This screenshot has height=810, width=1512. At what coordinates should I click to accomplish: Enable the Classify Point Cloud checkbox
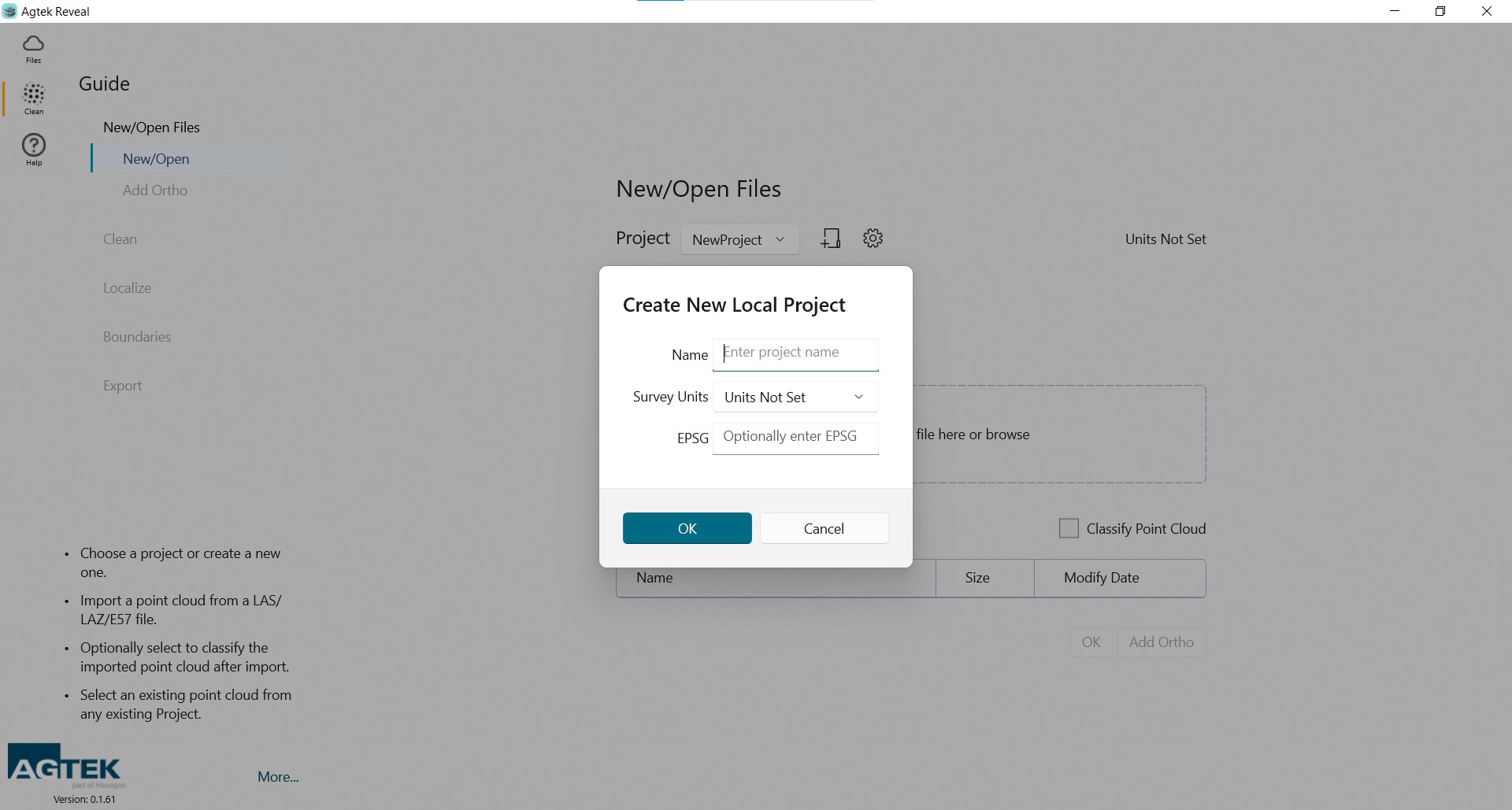click(1068, 528)
